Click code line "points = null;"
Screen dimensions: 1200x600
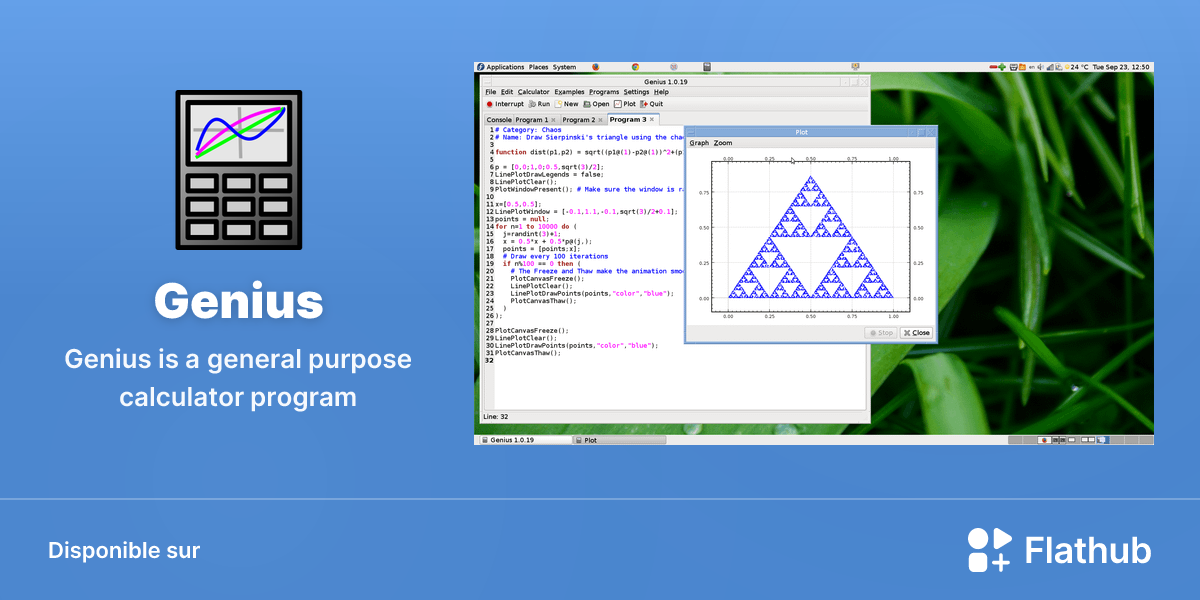coord(522,219)
